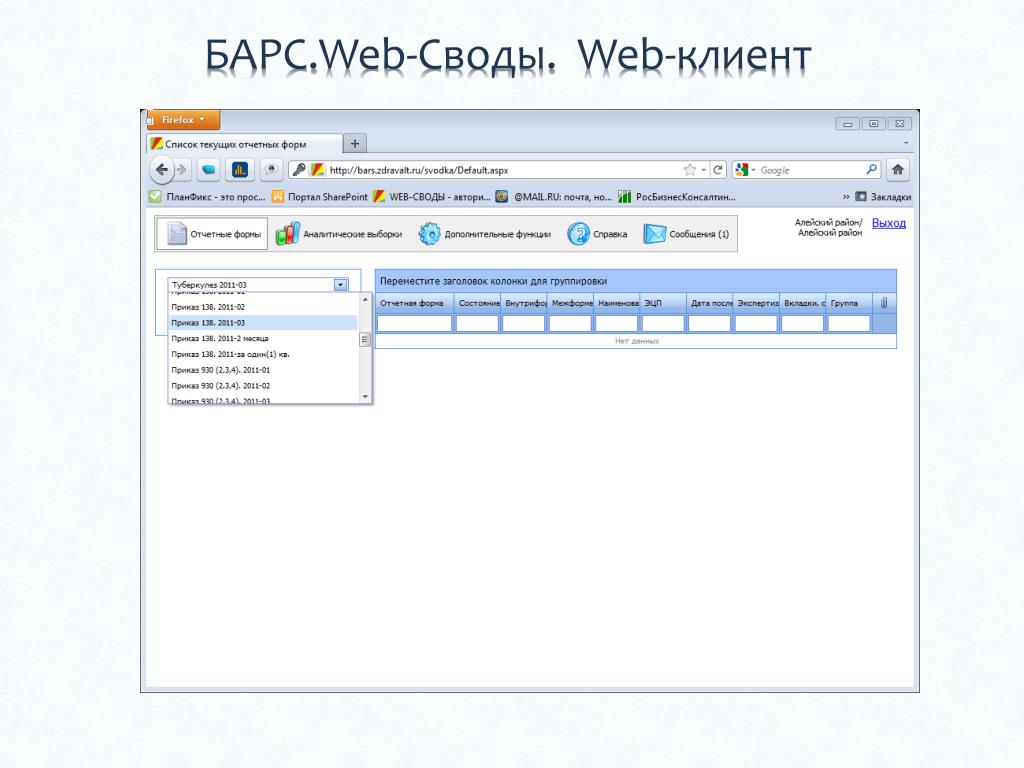Open a new browser tab with plus button
Screen dimensions: 1024x768
(x=355, y=144)
